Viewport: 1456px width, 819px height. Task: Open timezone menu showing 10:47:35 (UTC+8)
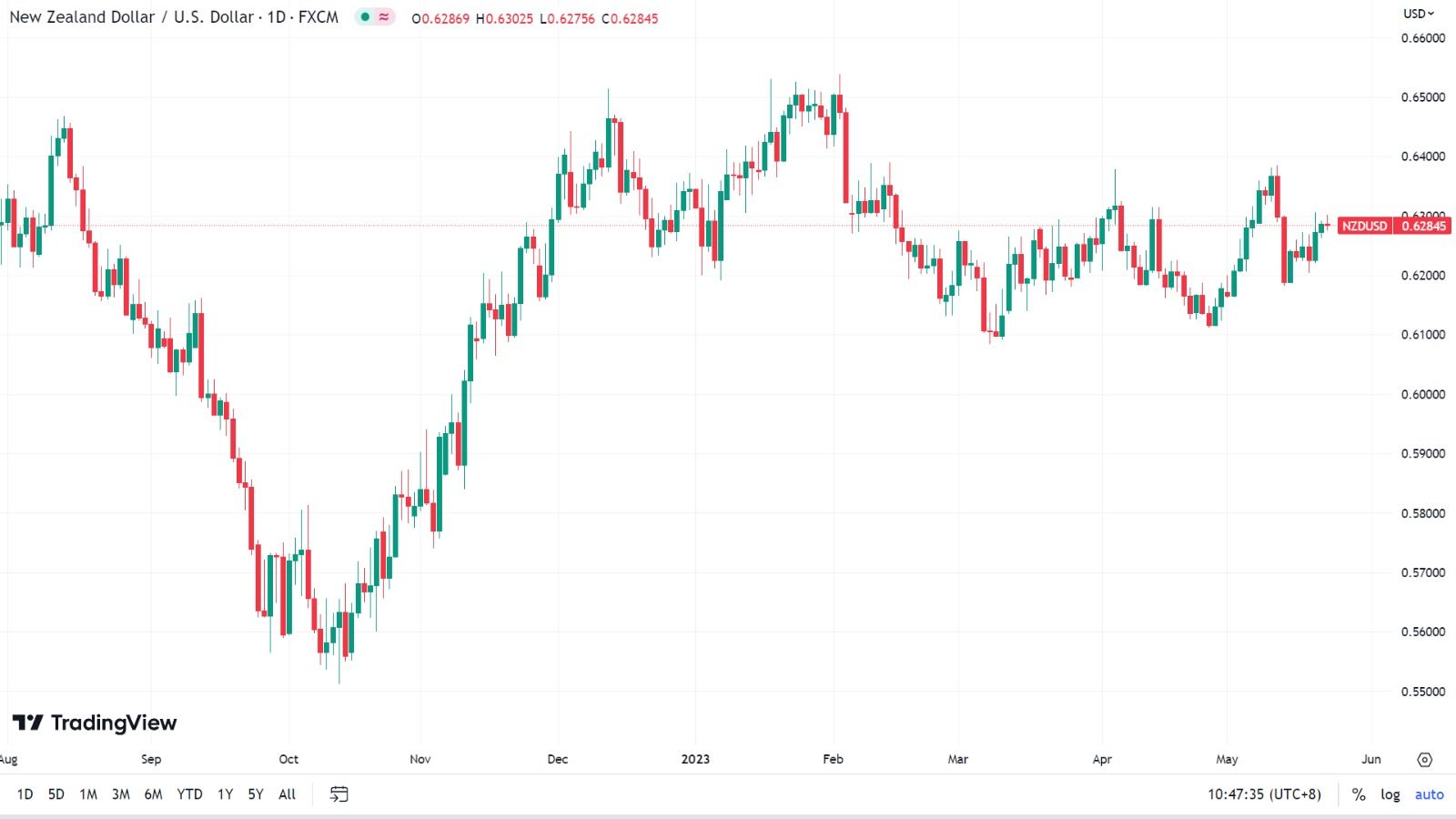(x=1264, y=794)
